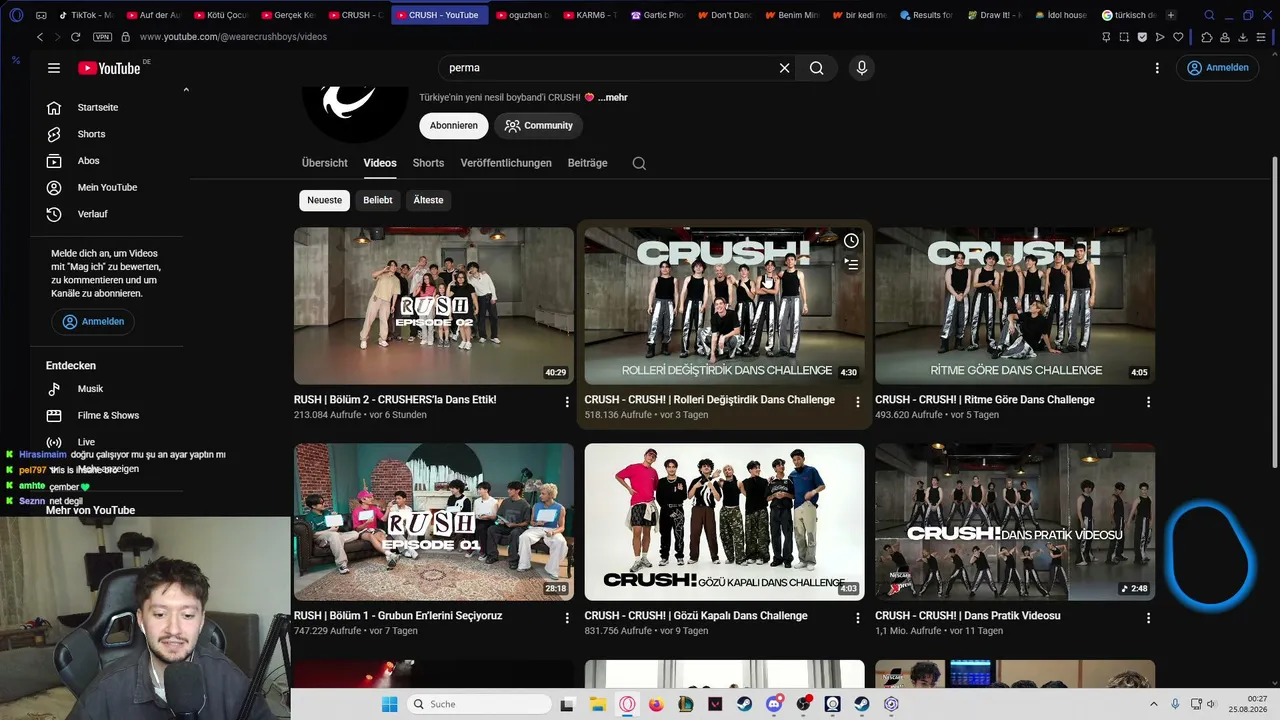The image size is (1280, 720).
Task: Open Mein YouTube in the sidebar
Action: (x=107, y=187)
